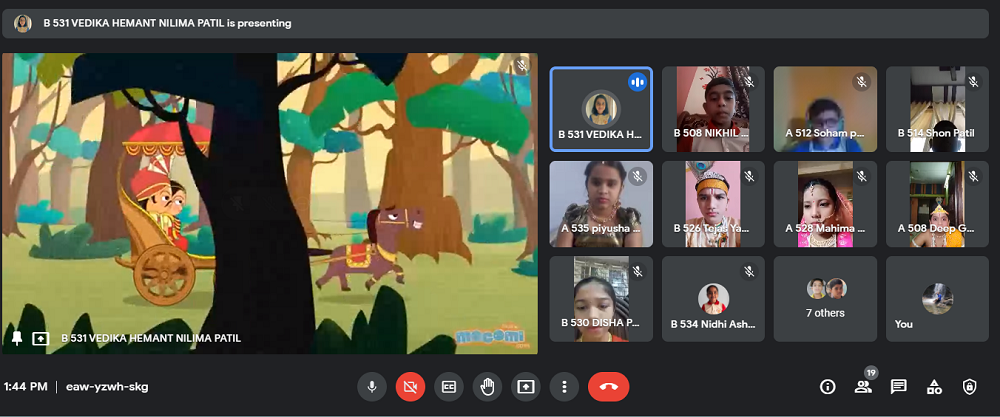Turn on the camera with red video button
The image size is (1000, 417).
pos(410,387)
